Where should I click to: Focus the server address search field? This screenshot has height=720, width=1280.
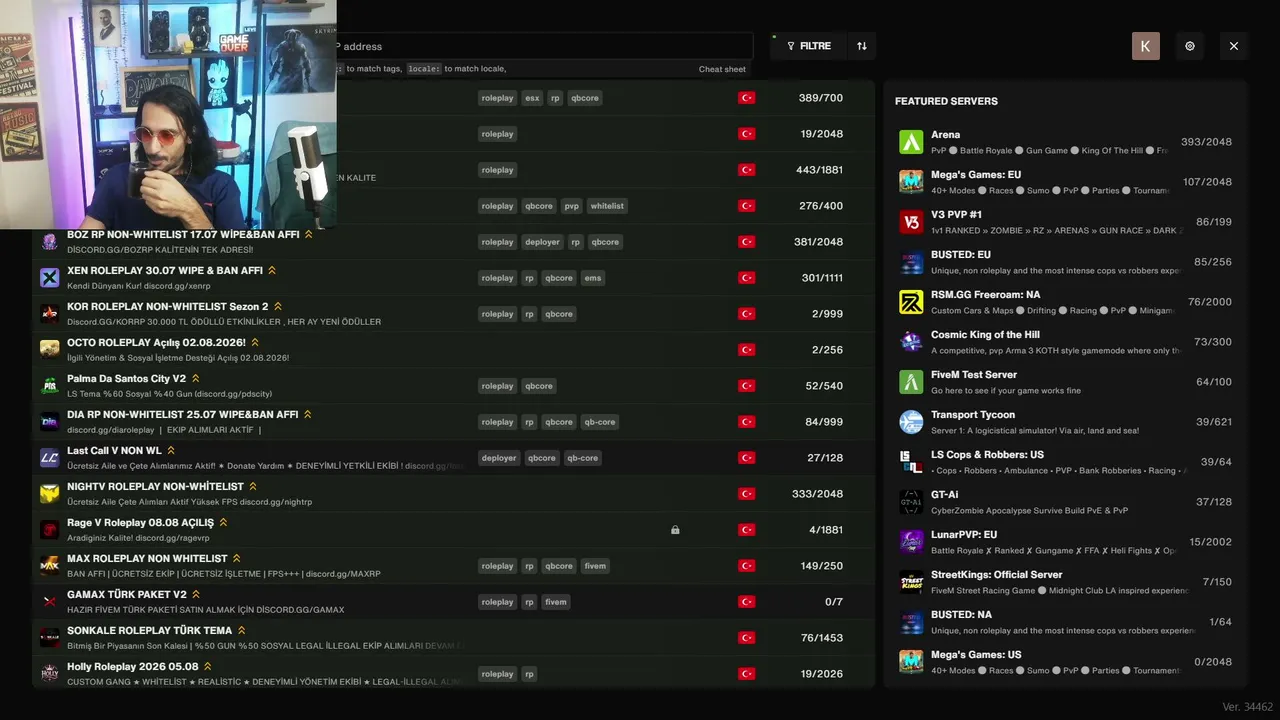pos(544,46)
